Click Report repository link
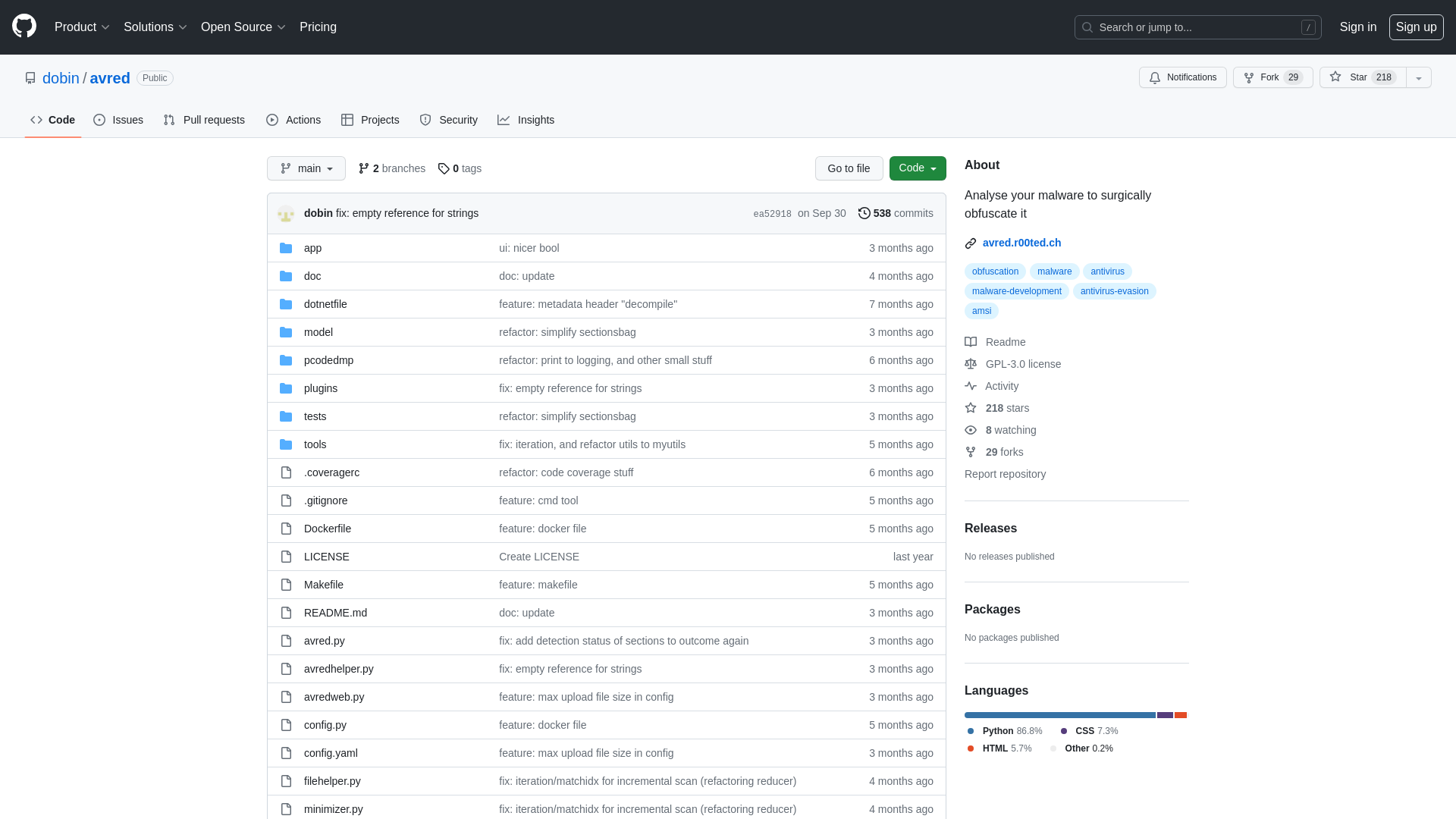1456x819 pixels. [1005, 474]
